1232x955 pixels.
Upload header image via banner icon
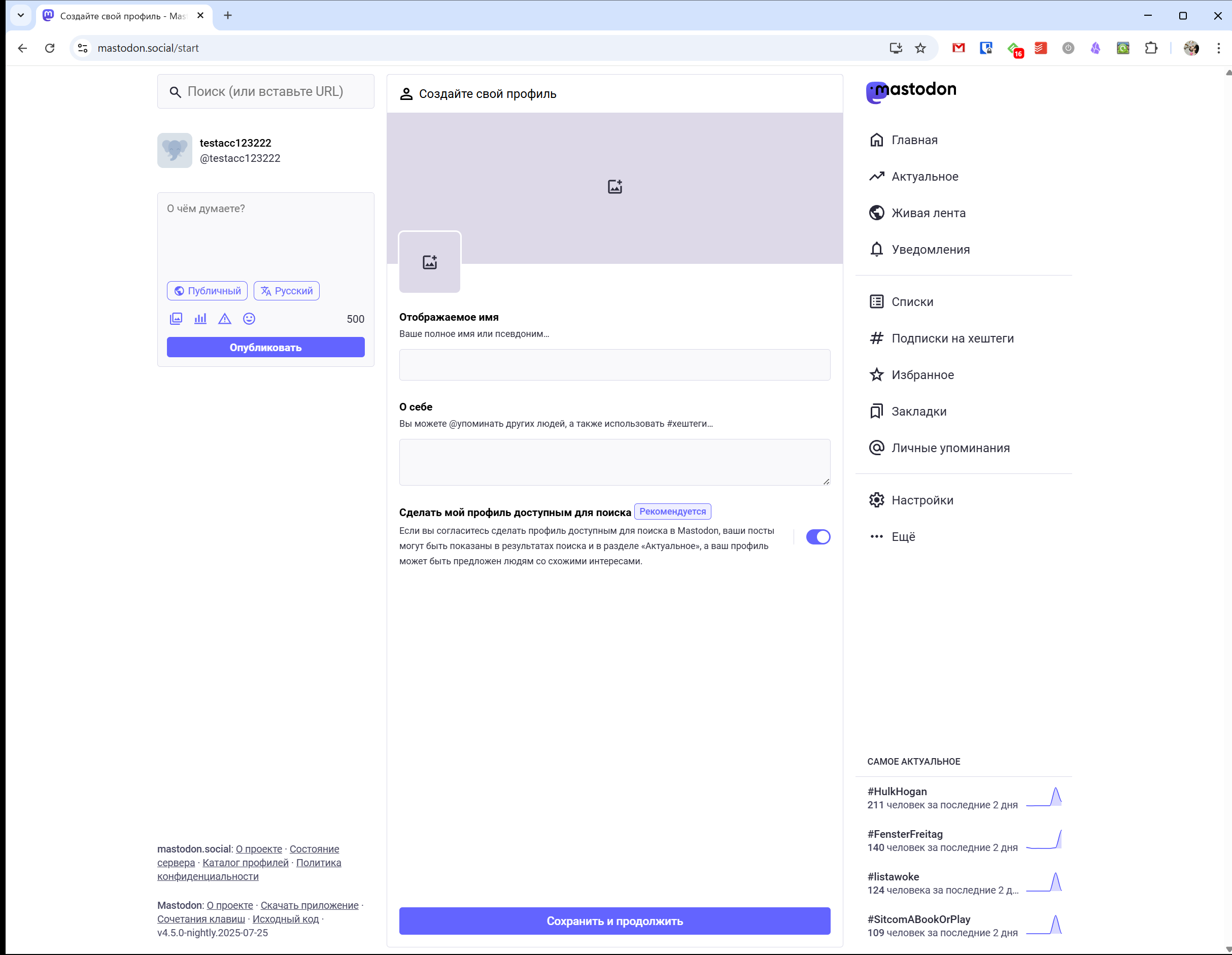(x=614, y=187)
